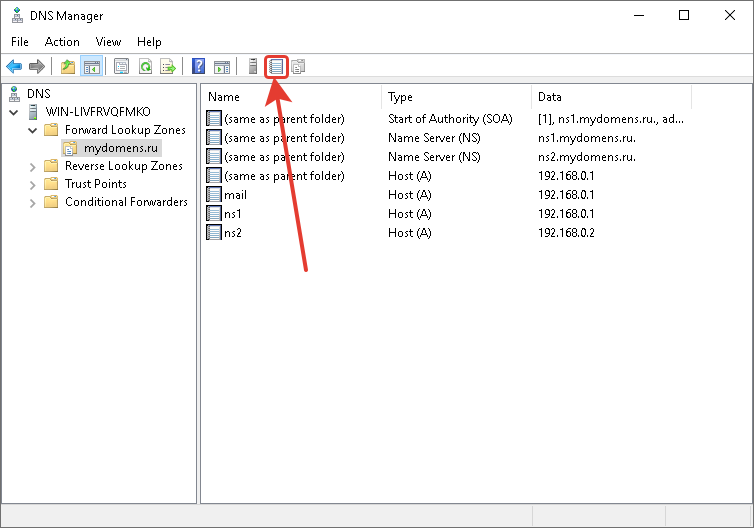Viewport: 754px width, 528px height.
Task: Collapse the Forward Lookup Zones node
Action: coord(33,130)
